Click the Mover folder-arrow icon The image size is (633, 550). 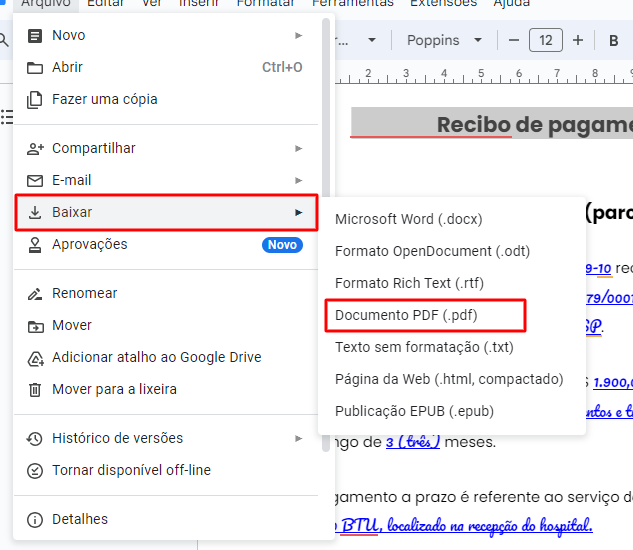[x=36, y=326]
